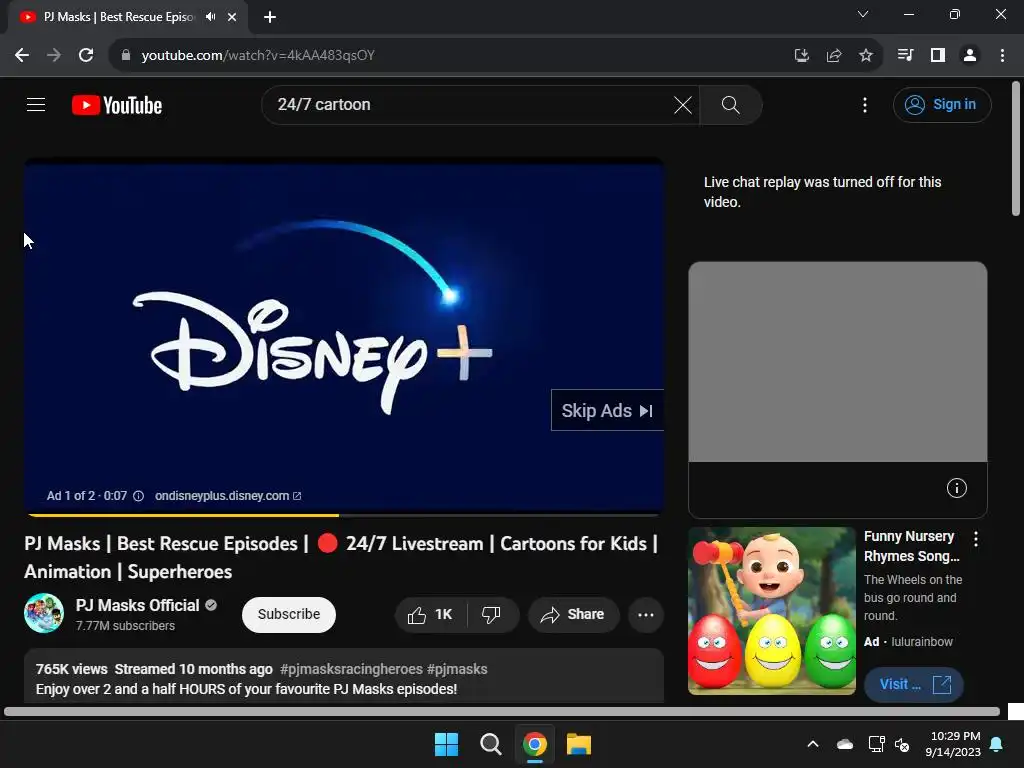Expand the description starting with 765K views

click(x=344, y=677)
